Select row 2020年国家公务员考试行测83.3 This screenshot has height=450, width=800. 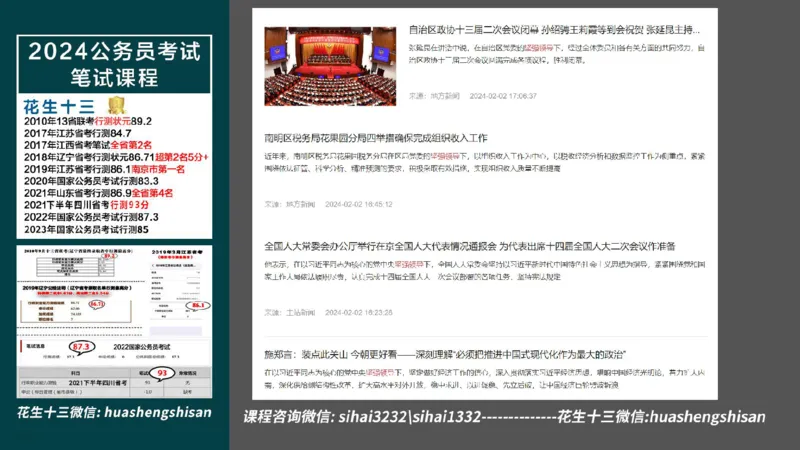point(91,181)
